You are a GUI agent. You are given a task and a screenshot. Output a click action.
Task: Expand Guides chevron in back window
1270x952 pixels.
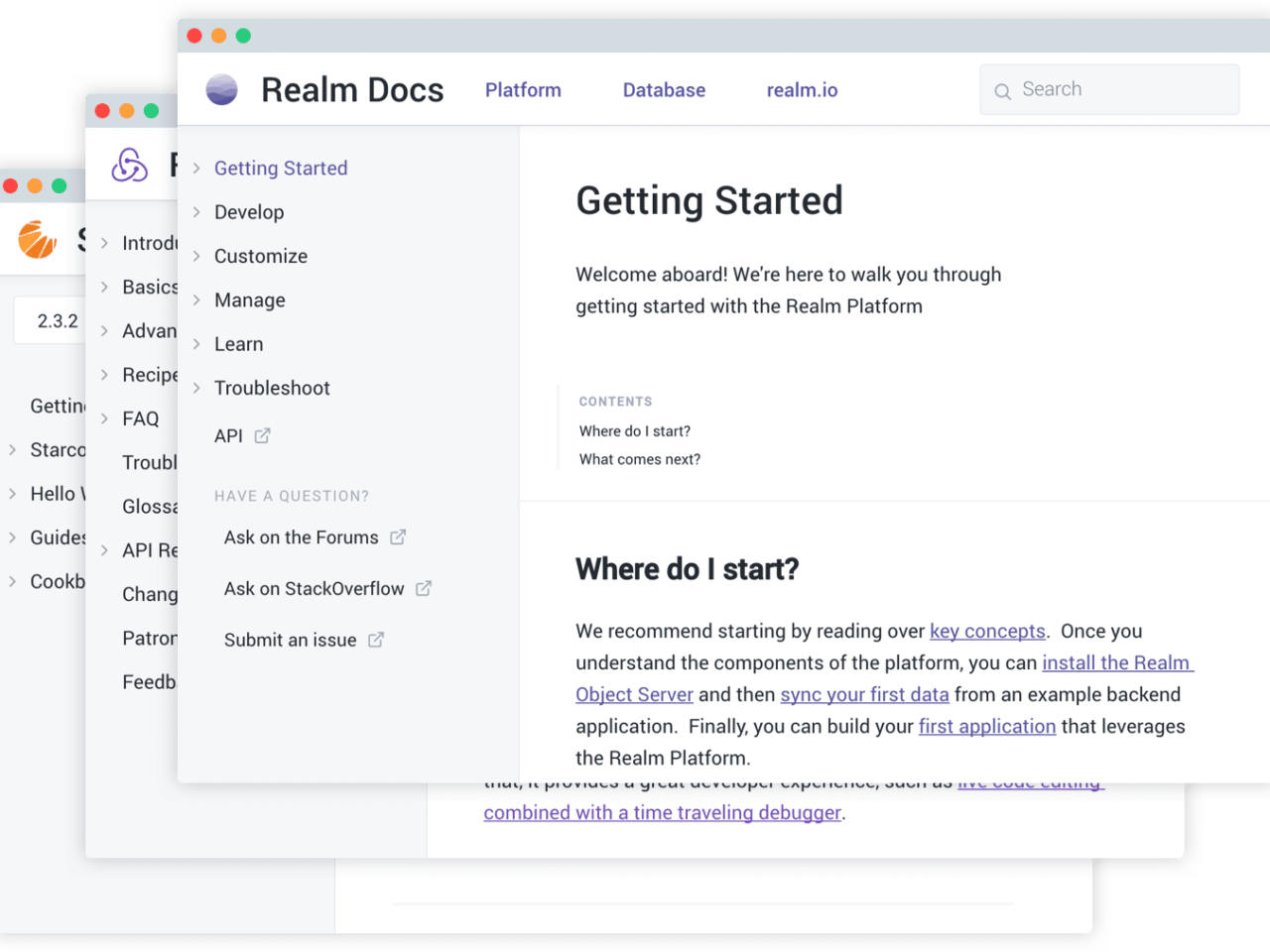pos(13,536)
